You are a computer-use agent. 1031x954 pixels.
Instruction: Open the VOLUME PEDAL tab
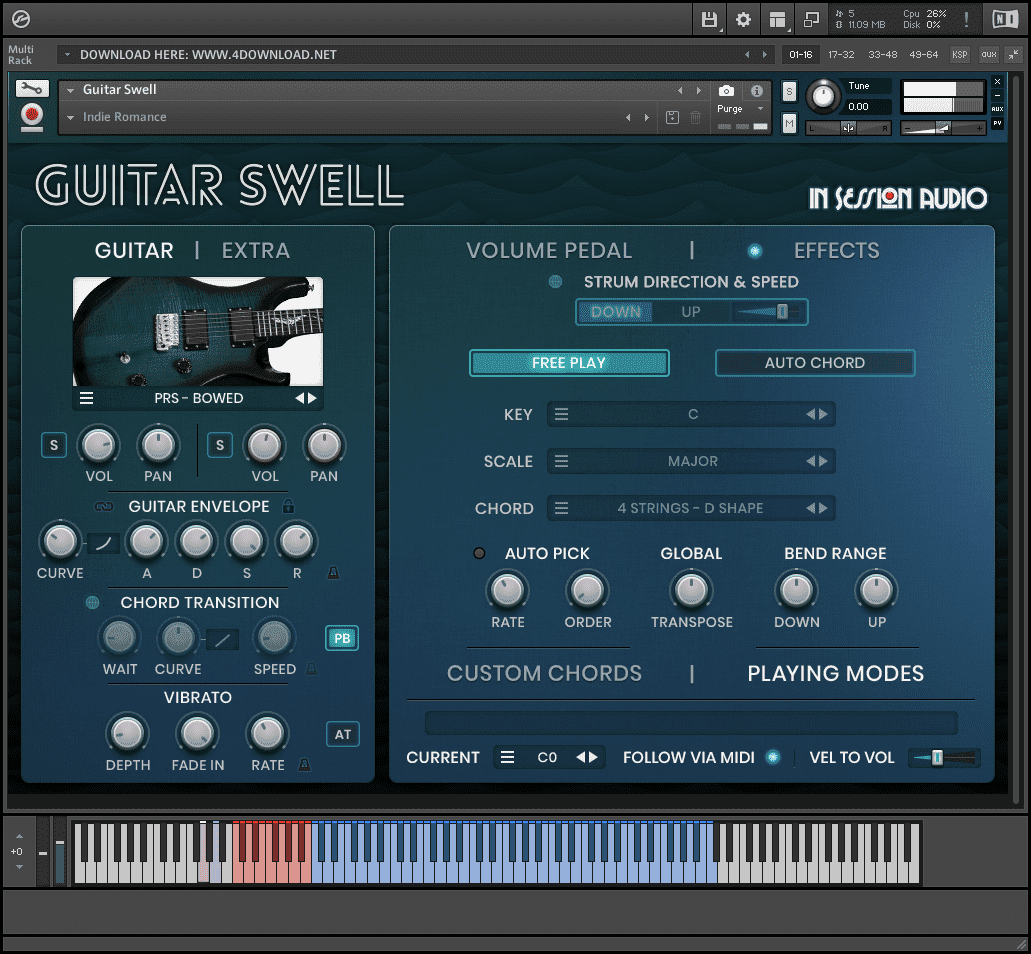point(549,250)
